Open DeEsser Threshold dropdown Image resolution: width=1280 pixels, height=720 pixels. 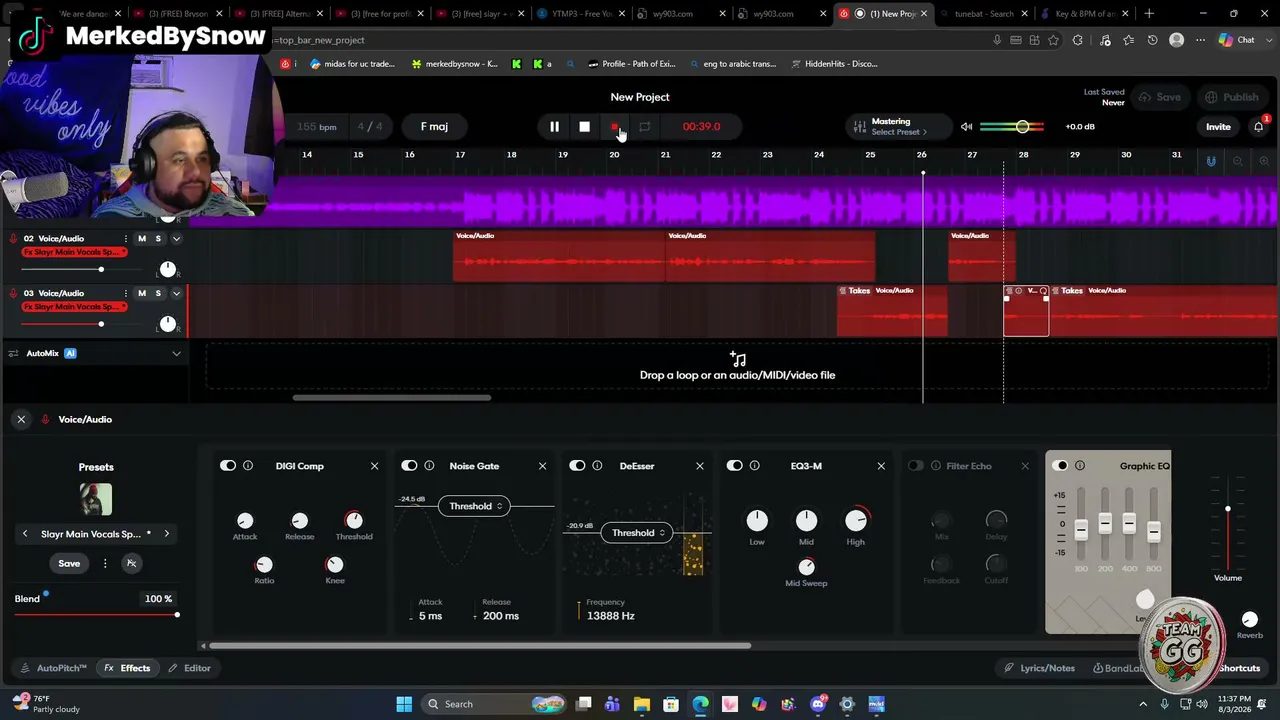639,533
